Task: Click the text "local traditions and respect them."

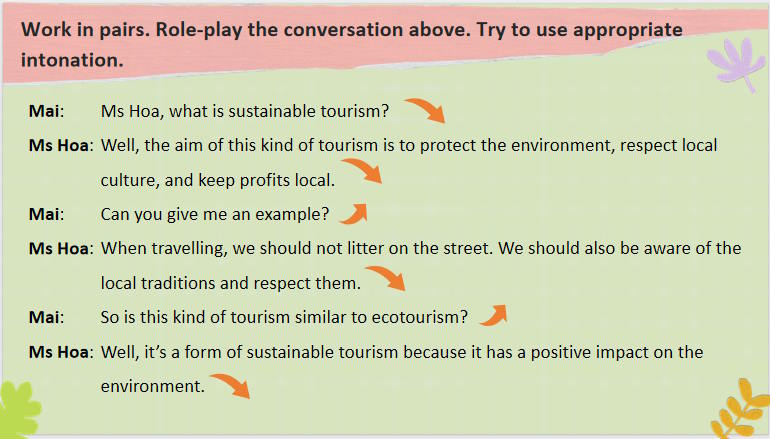Action: (230, 284)
